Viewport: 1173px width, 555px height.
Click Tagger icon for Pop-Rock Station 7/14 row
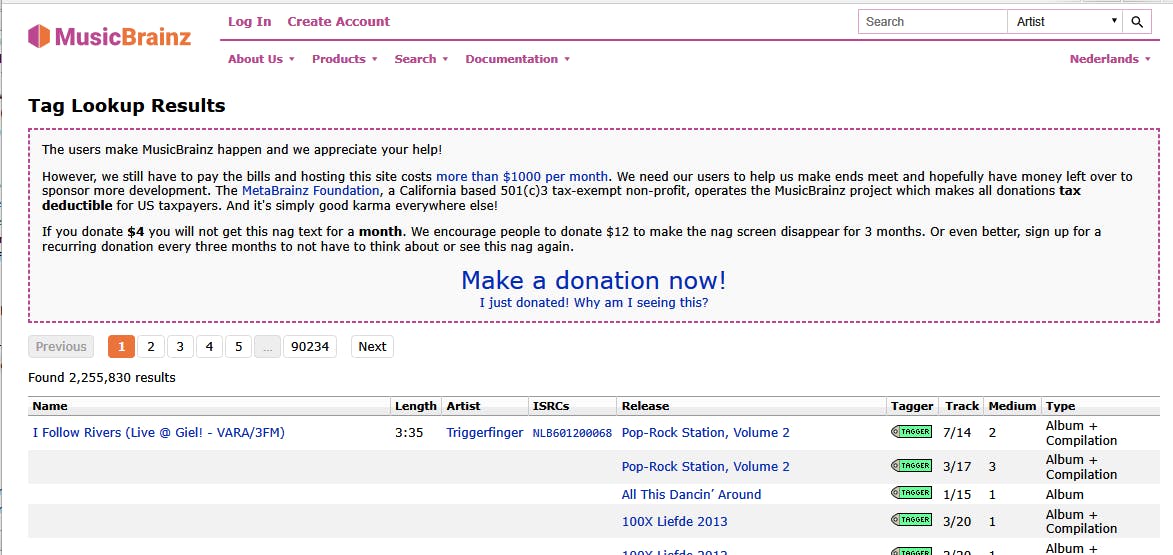pyautogui.click(x=911, y=432)
